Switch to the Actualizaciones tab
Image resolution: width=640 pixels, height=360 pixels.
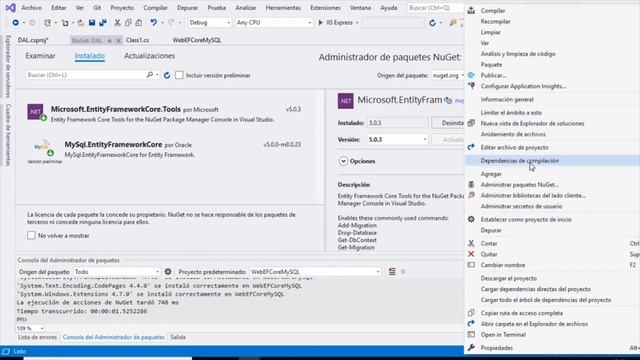click(149, 56)
